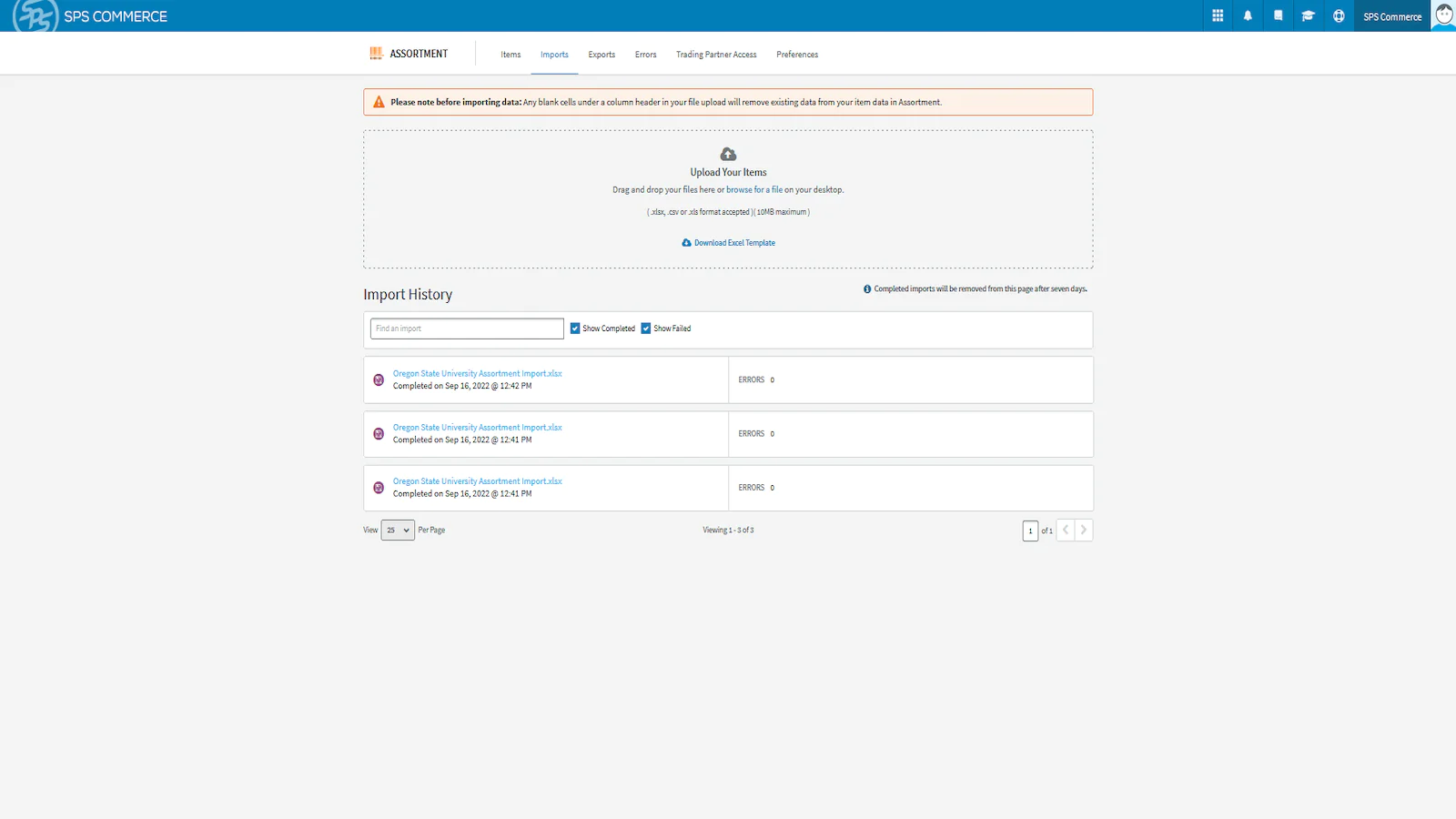Viewport: 1456px width, 819px height.
Task: Open the graduation cap training icon
Action: 1308,15
